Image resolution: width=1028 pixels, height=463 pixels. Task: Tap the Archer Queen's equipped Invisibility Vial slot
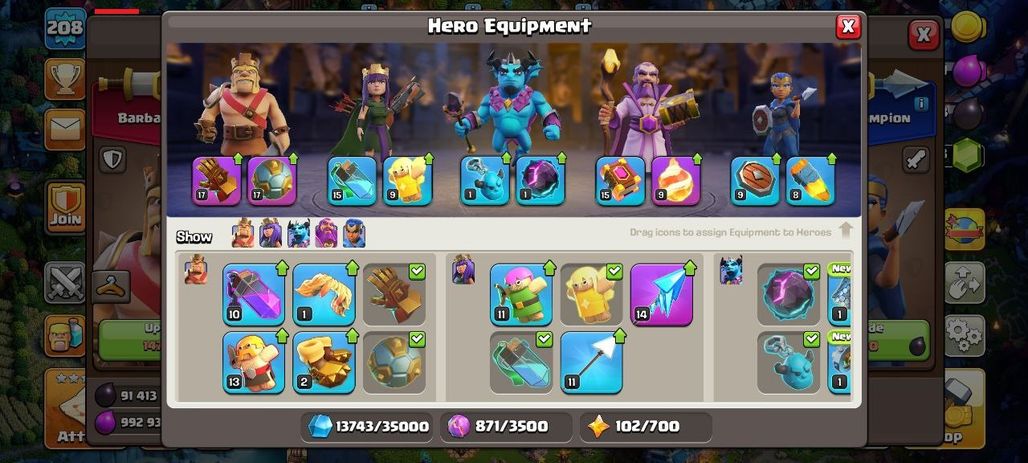click(352, 181)
